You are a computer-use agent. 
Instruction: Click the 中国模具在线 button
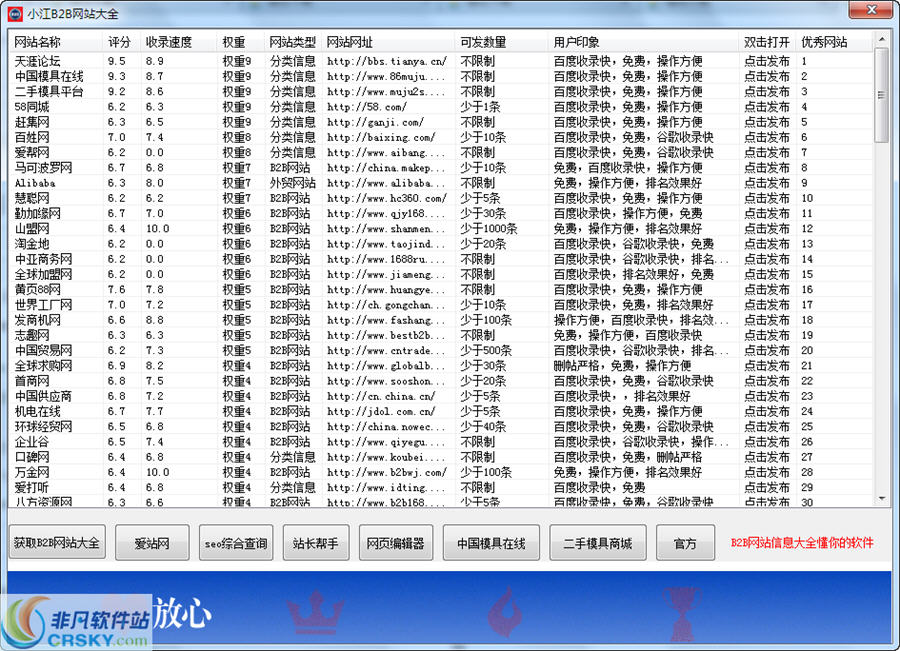click(x=491, y=542)
